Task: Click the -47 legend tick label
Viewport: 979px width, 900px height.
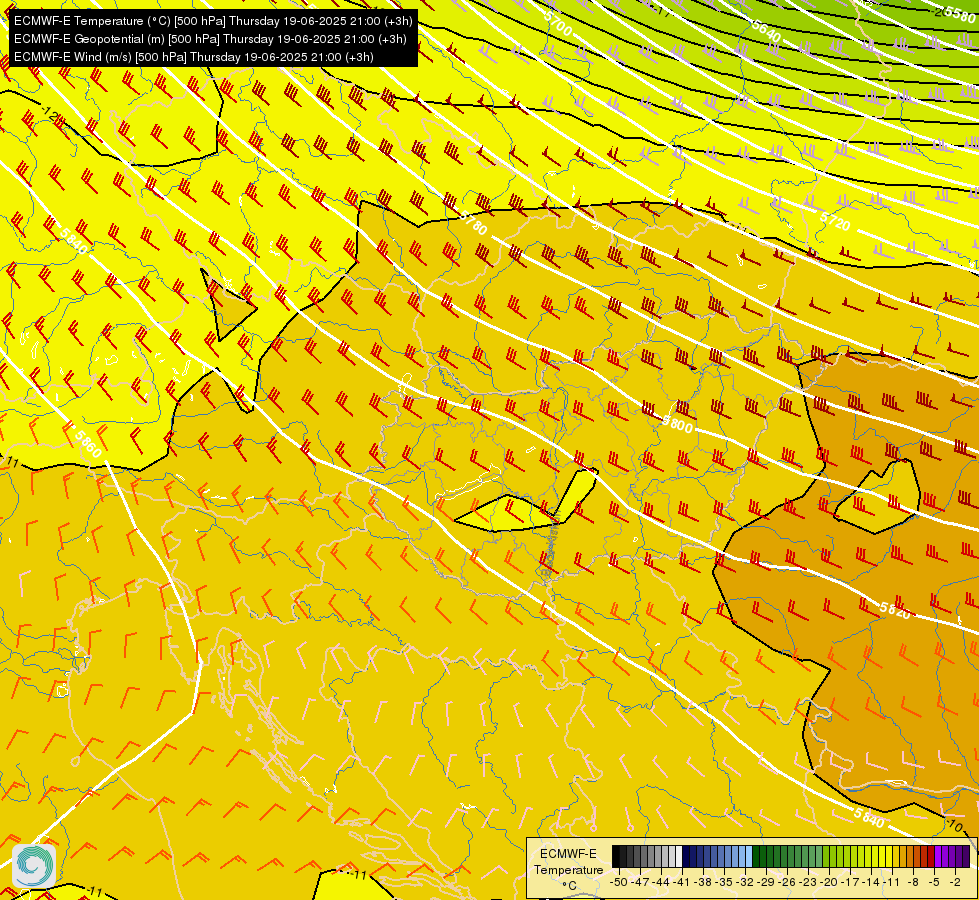Action: (x=640, y=882)
